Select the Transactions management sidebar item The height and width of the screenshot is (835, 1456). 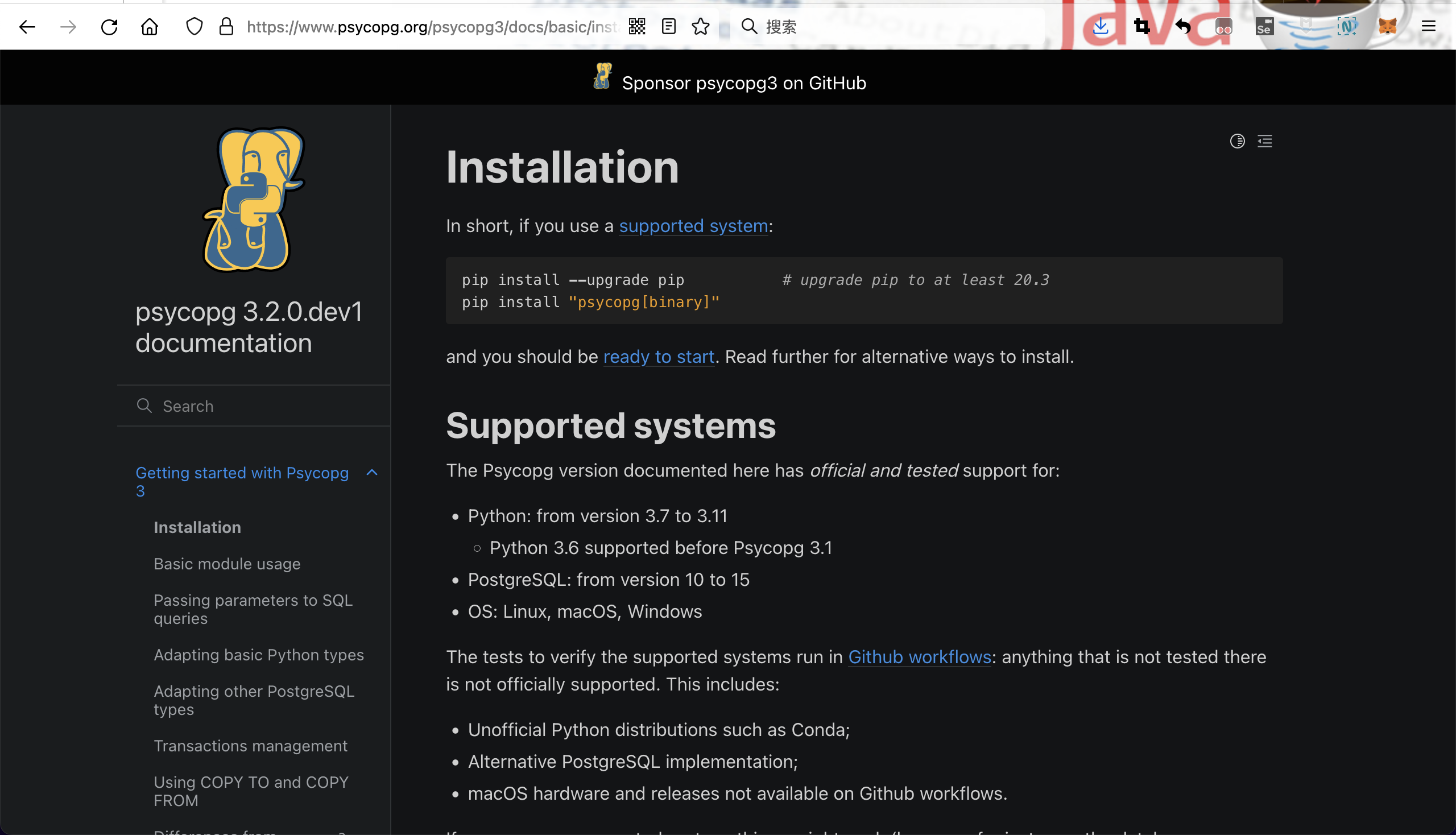(250, 746)
